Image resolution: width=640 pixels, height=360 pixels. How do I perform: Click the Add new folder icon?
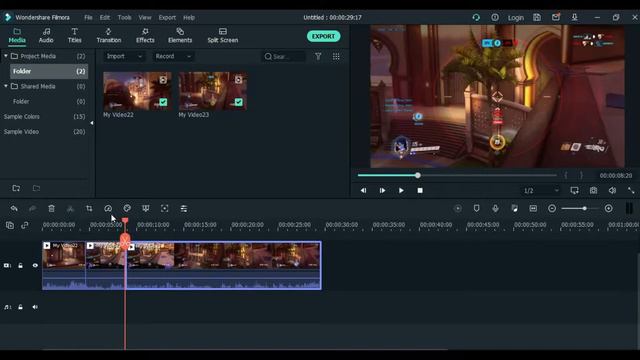coord(16,188)
